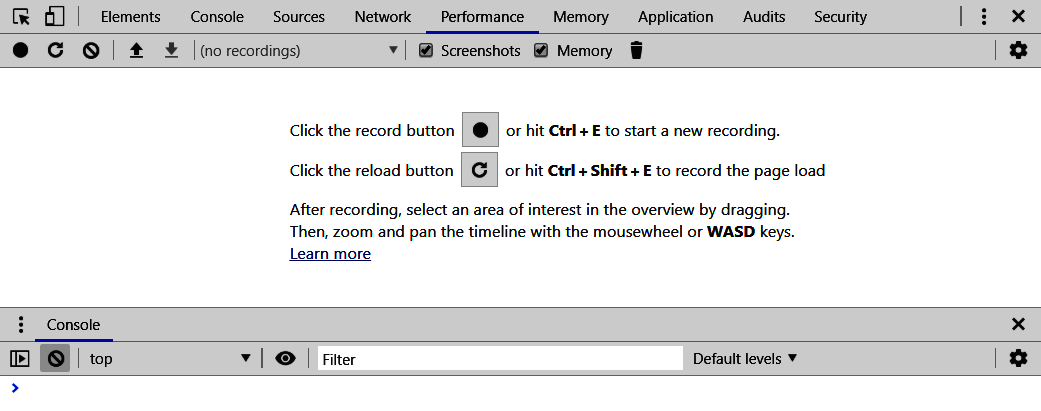The width and height of the screenshot is (1041, 411).
Task: Toggle the device toolbar icon
Action: 54,17
